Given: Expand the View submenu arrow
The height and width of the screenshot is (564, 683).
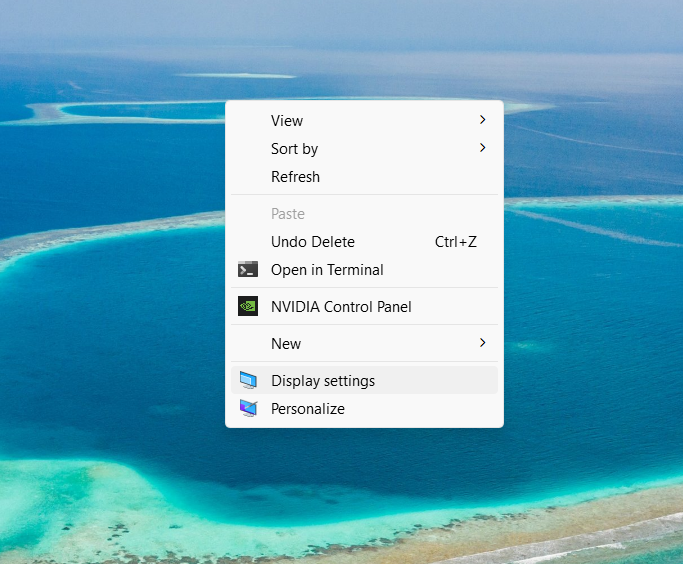Looking at the screenshot, I should coord(482,120).
